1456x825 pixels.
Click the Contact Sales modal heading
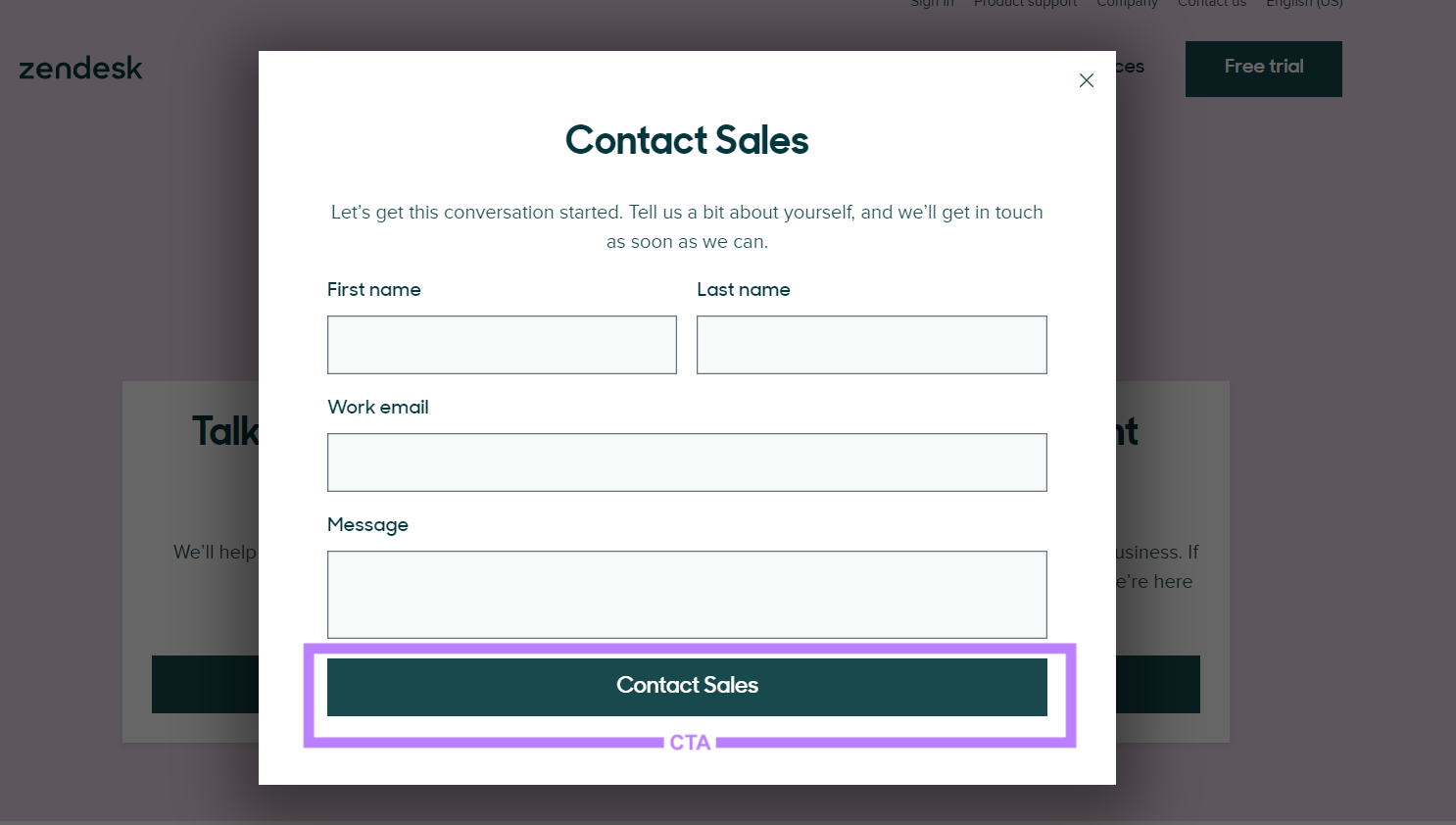pos(687,140)
